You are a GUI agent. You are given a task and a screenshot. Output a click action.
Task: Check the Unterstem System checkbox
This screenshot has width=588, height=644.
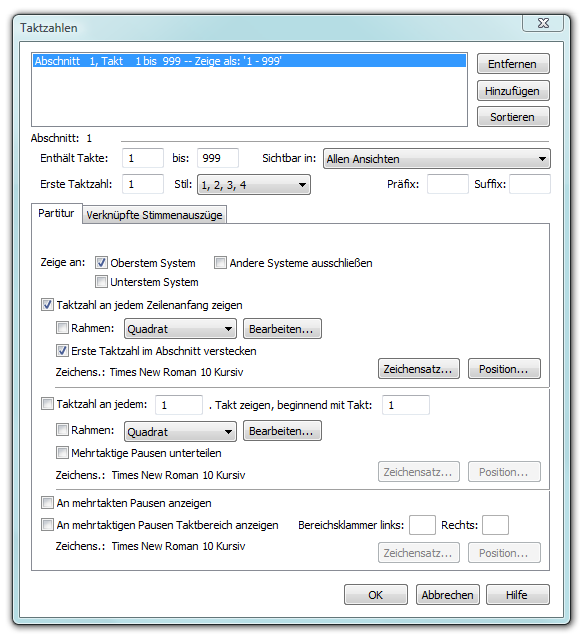(x=101, y=282)
